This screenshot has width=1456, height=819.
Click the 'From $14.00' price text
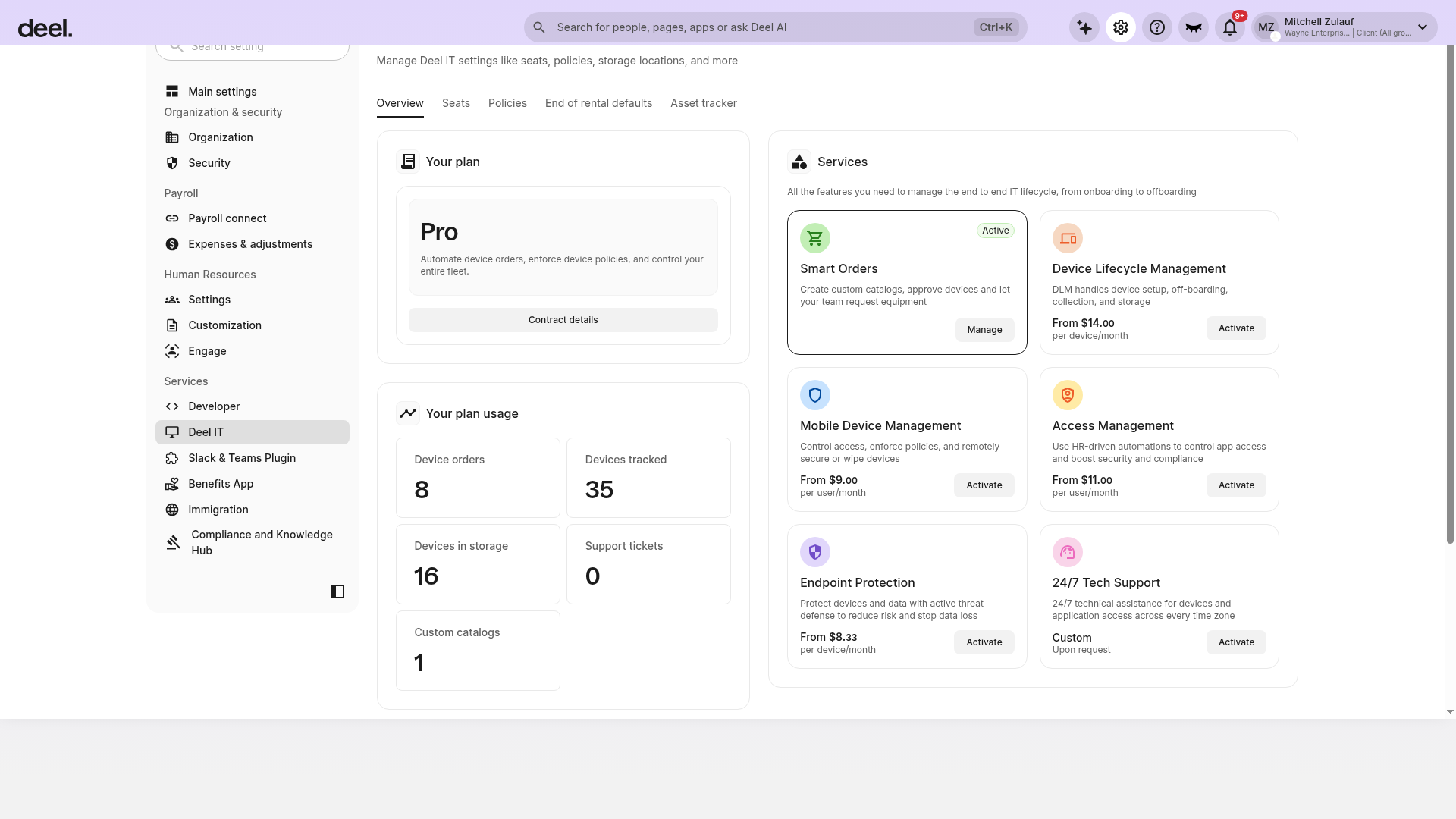pos(1083,323)
